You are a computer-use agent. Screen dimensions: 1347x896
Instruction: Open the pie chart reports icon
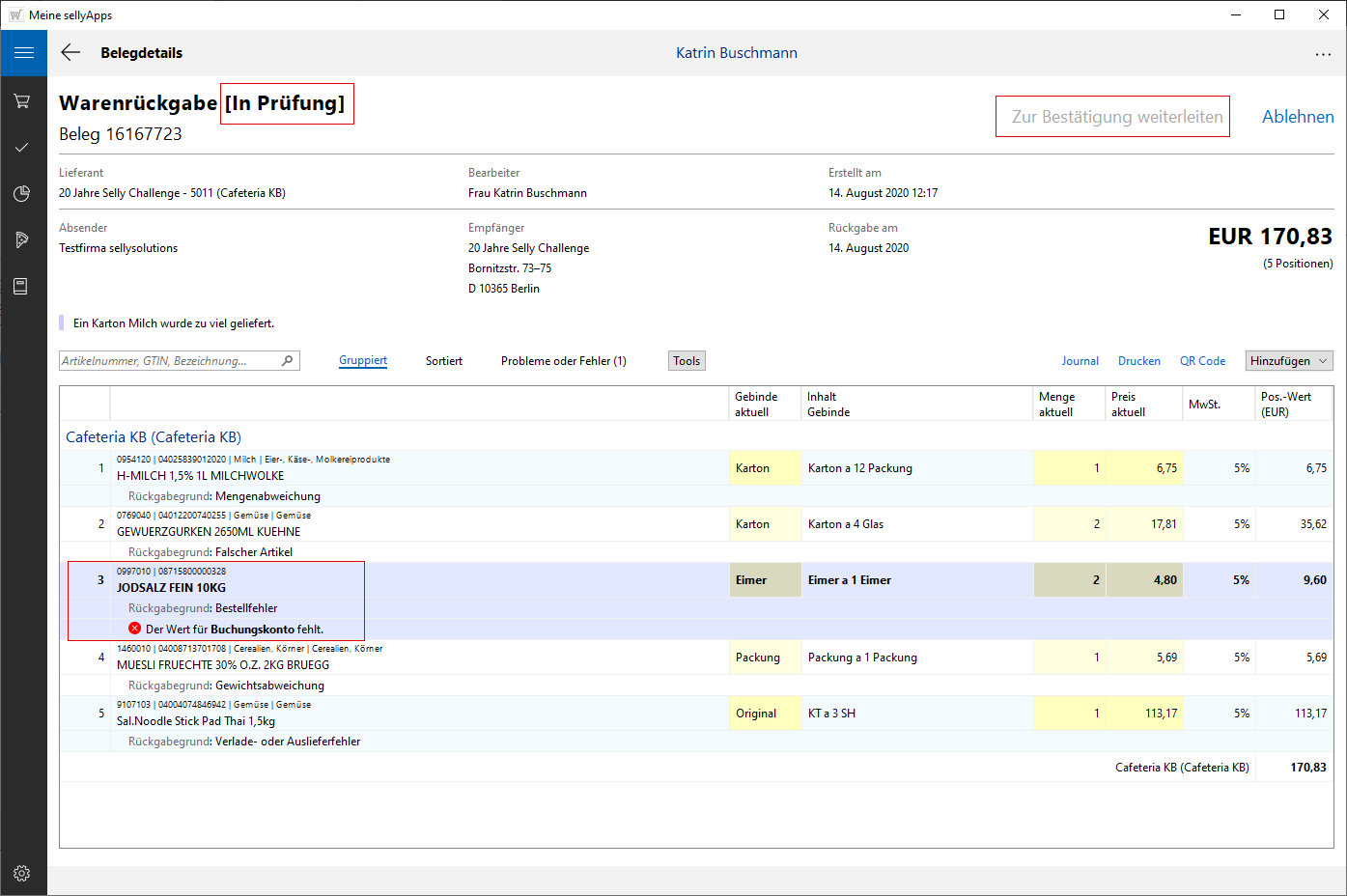[x=22, y=193]
